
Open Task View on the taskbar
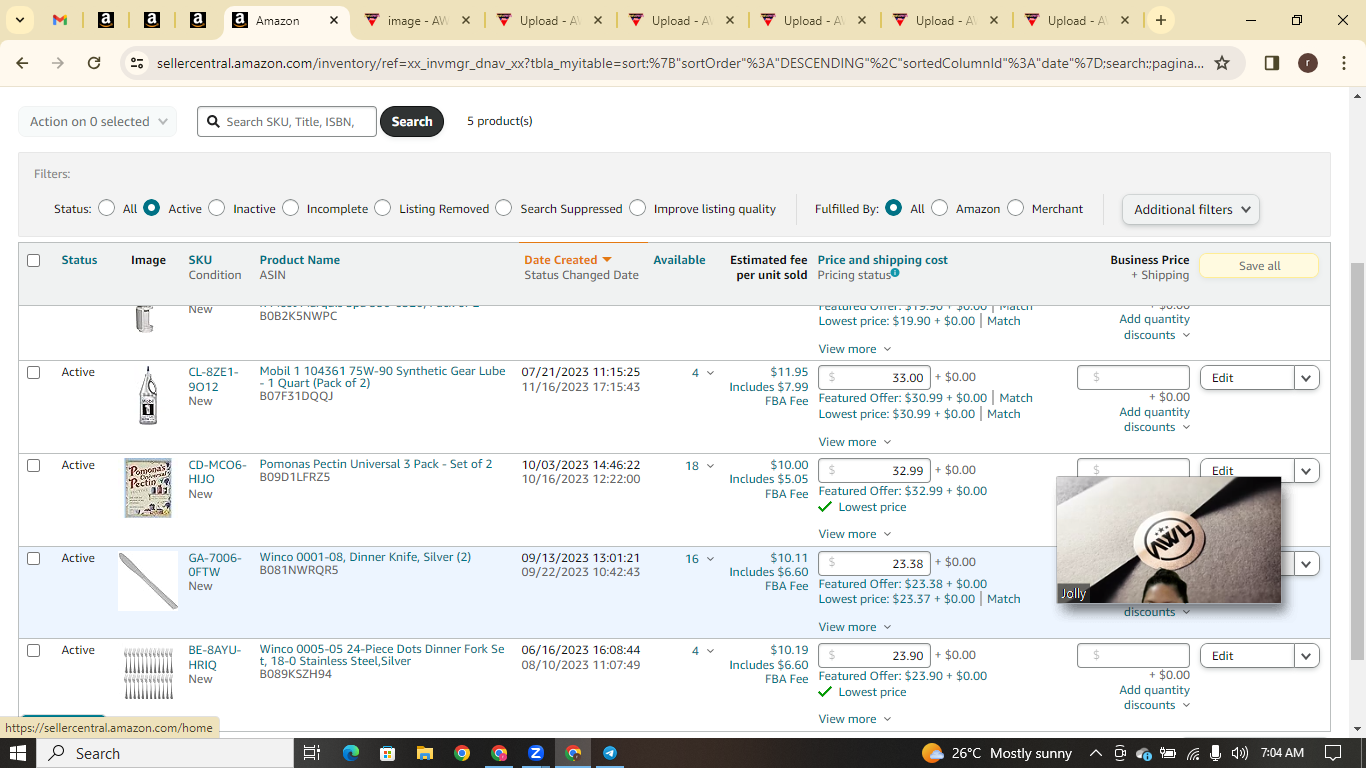(311, 753)
